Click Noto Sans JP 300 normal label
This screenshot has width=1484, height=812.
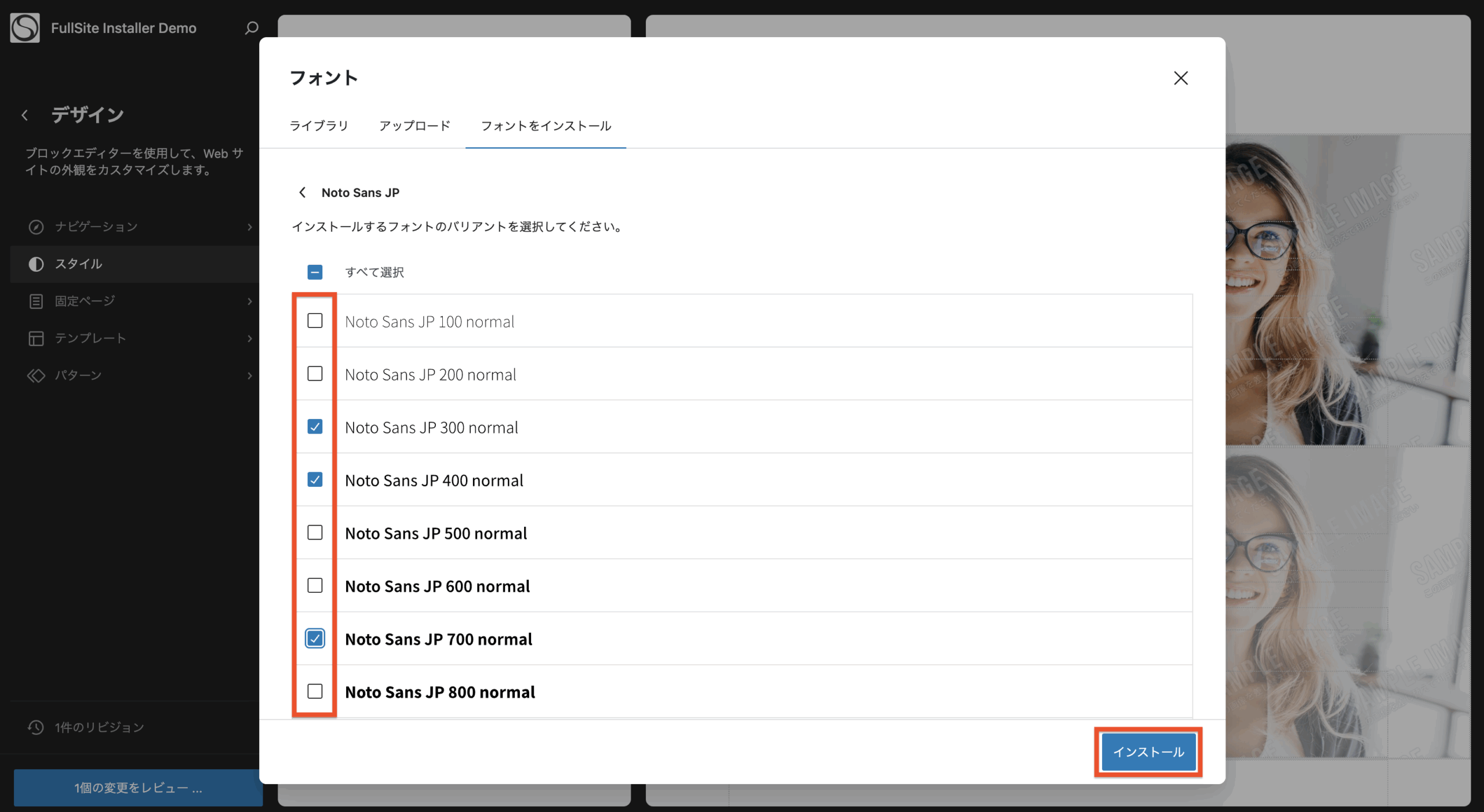coord(431,427)
